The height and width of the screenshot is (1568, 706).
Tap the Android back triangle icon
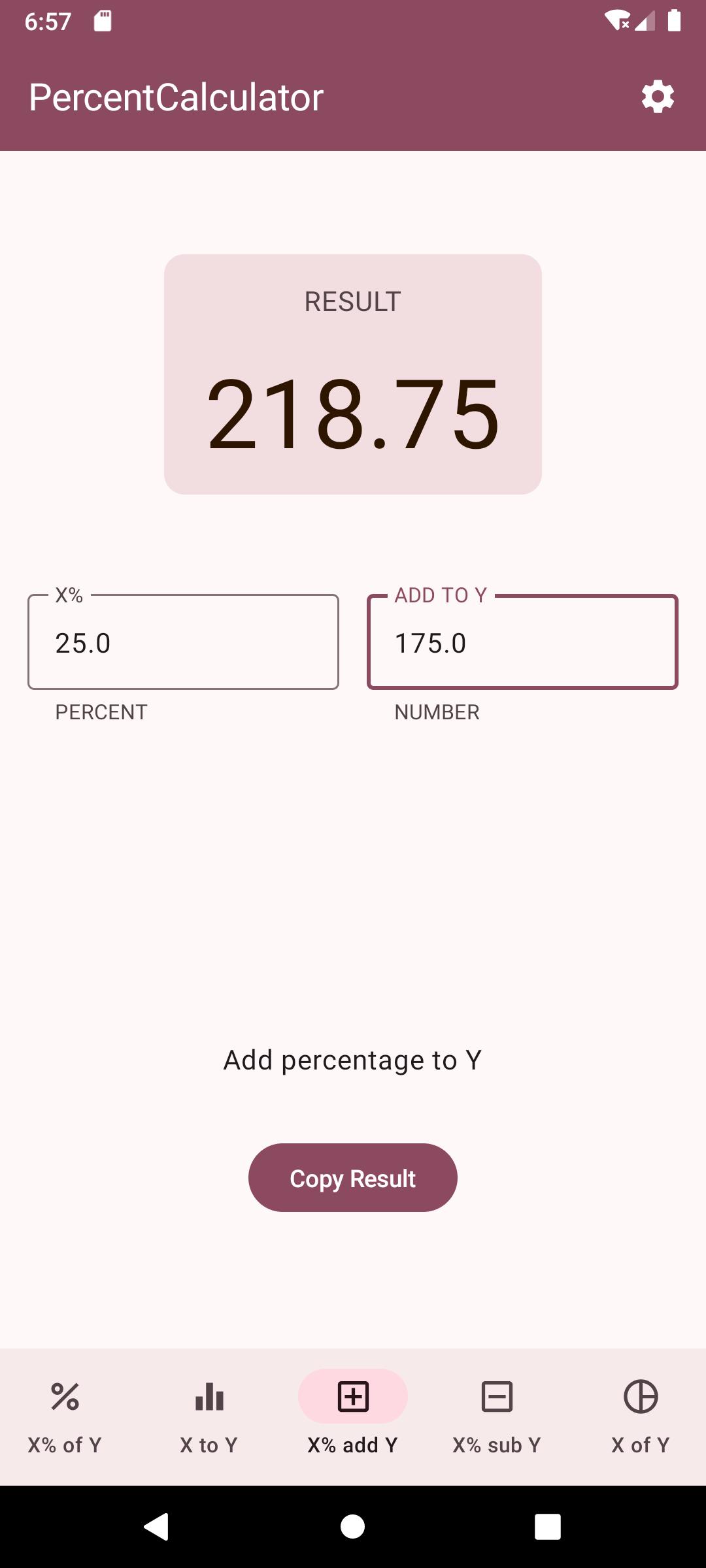pyautogui.click(x=157, y=1527)
